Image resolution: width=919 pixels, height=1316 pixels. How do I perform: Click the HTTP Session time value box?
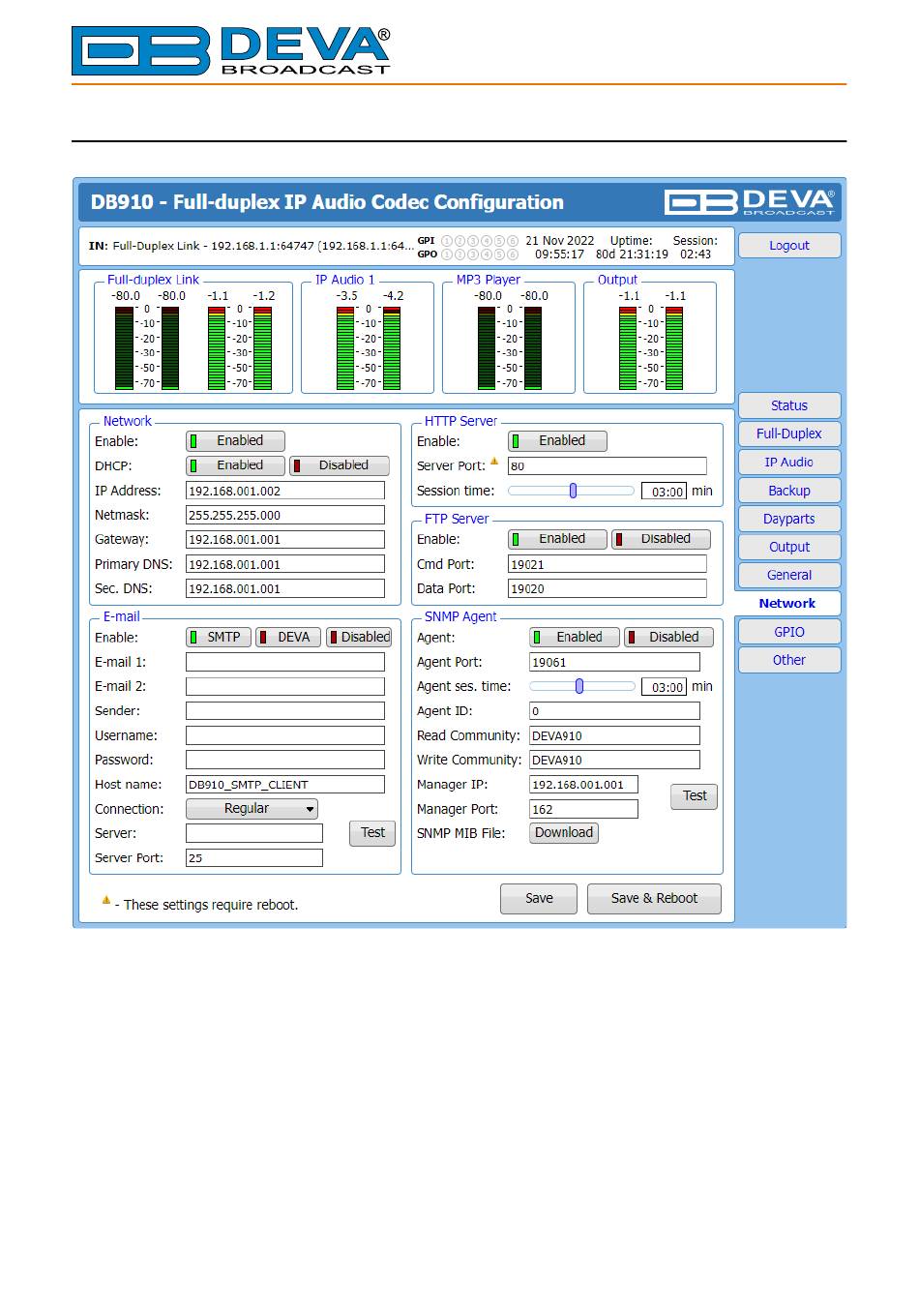point(664,491)
